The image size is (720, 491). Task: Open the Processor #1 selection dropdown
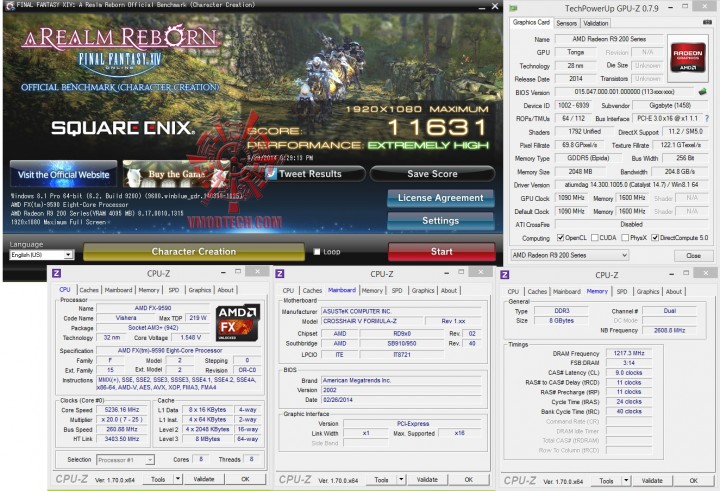[125, 459]
